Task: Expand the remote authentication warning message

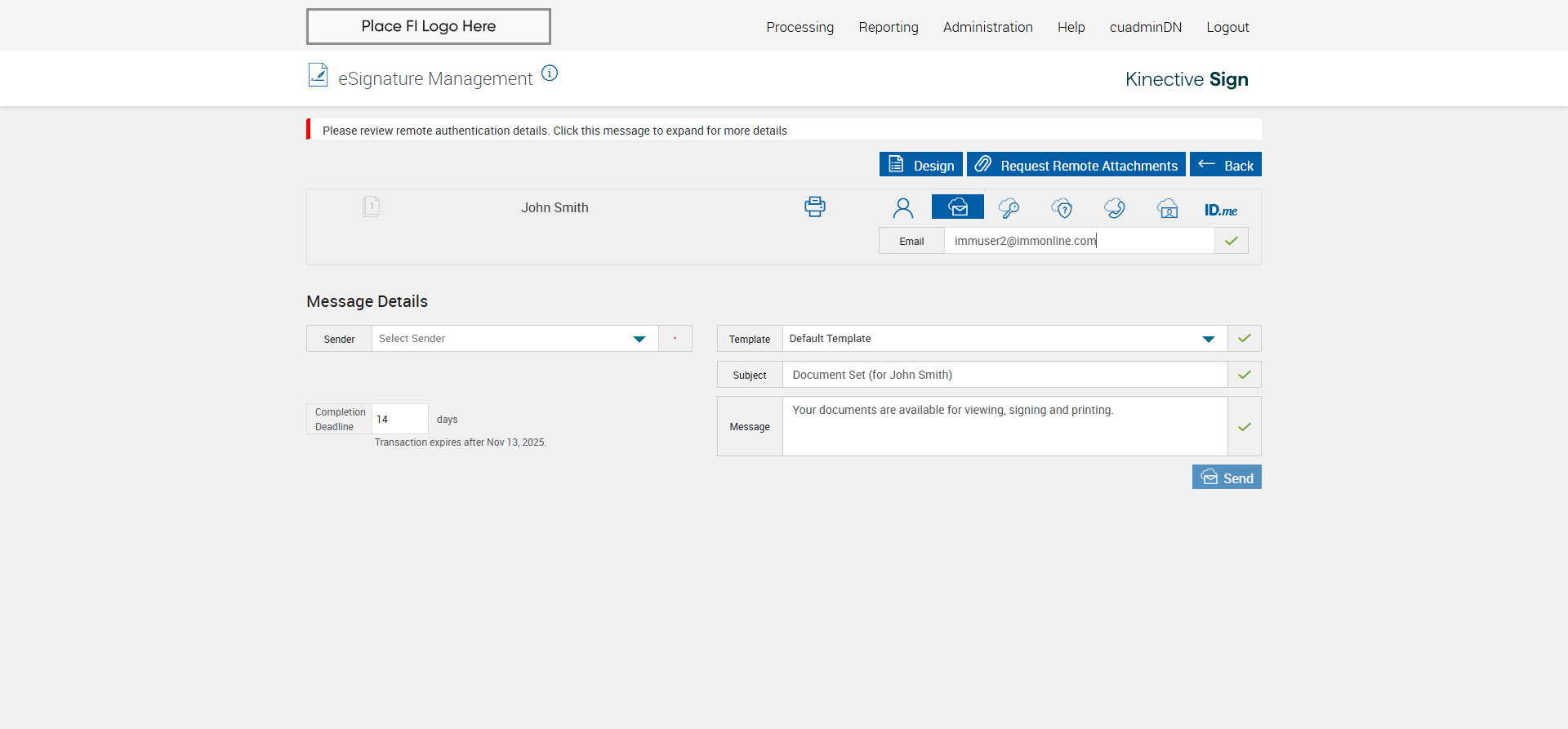Action: click(555, 131)
